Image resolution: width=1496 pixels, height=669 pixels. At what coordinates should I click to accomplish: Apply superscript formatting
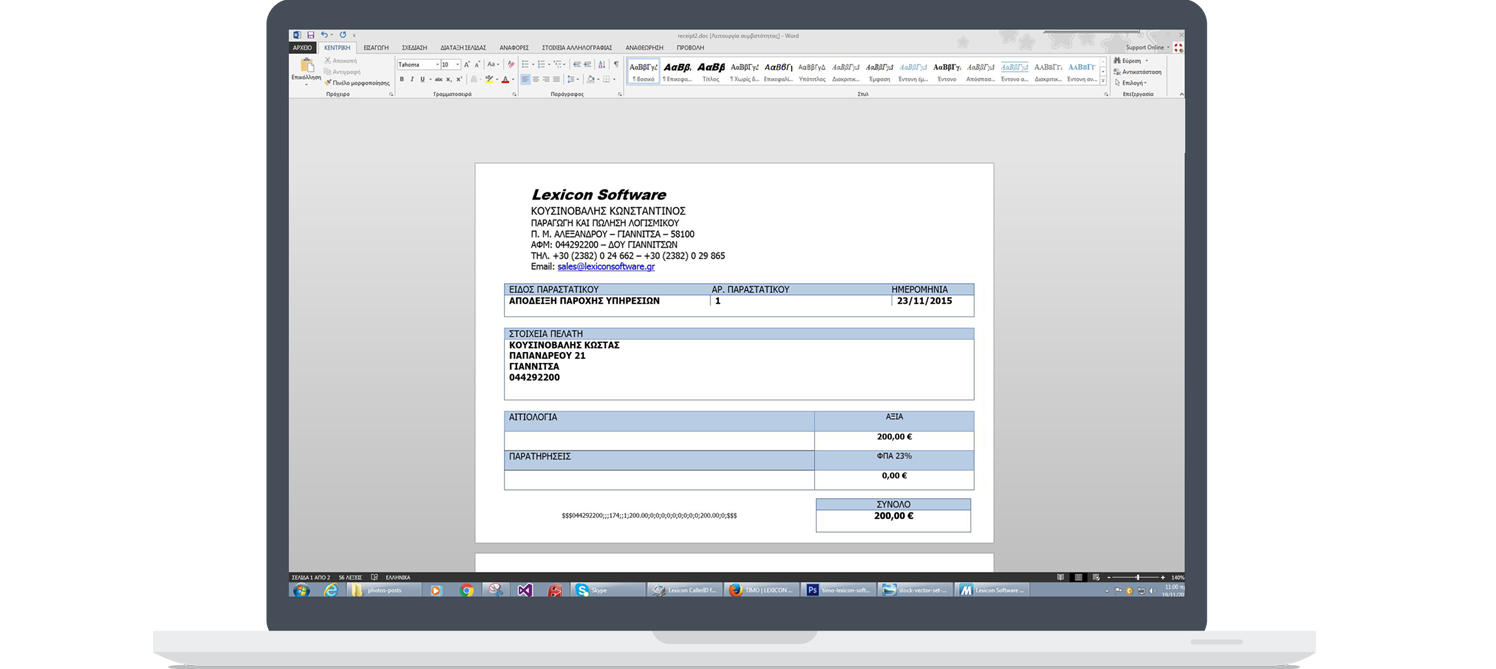coord(459,79)
